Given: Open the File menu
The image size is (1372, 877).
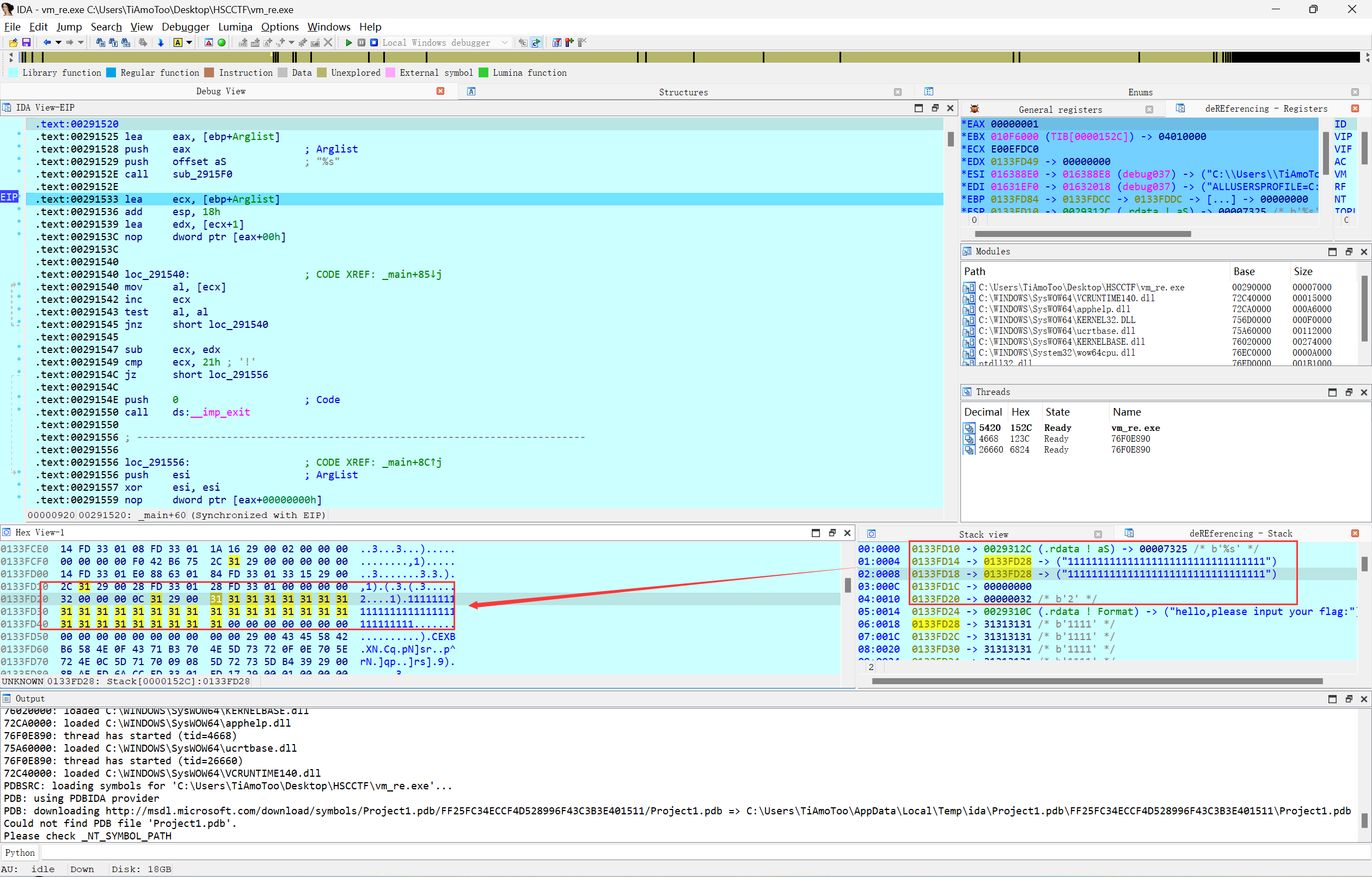Looking at the screenshot, I should click(x=12, y=27).
